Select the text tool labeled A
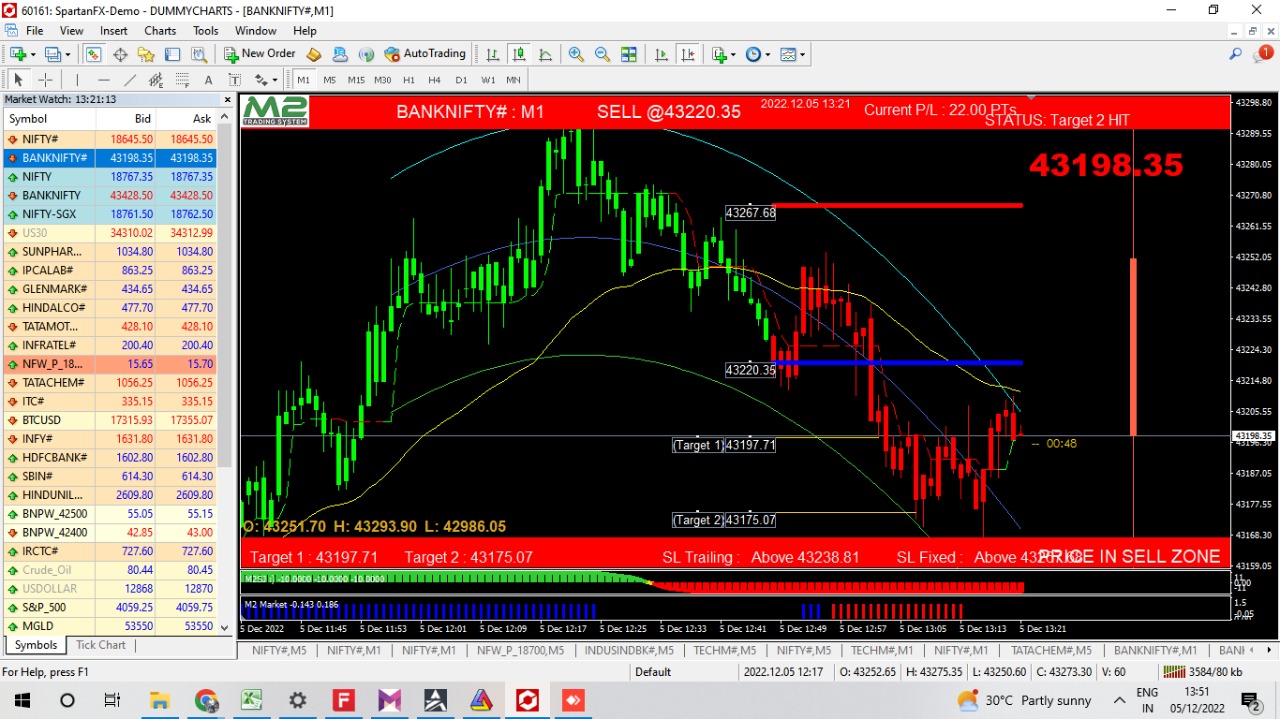This screenshot has height=719, width=1280. pyautogui.click(x=208, y=80)
